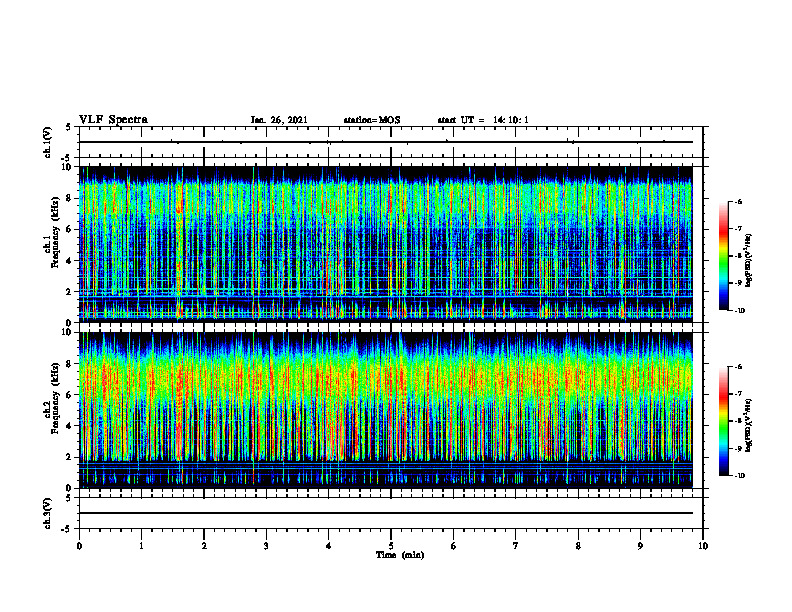Click the "start UT = 14:10:1" header text
The image size is (792, 612).
483,120
